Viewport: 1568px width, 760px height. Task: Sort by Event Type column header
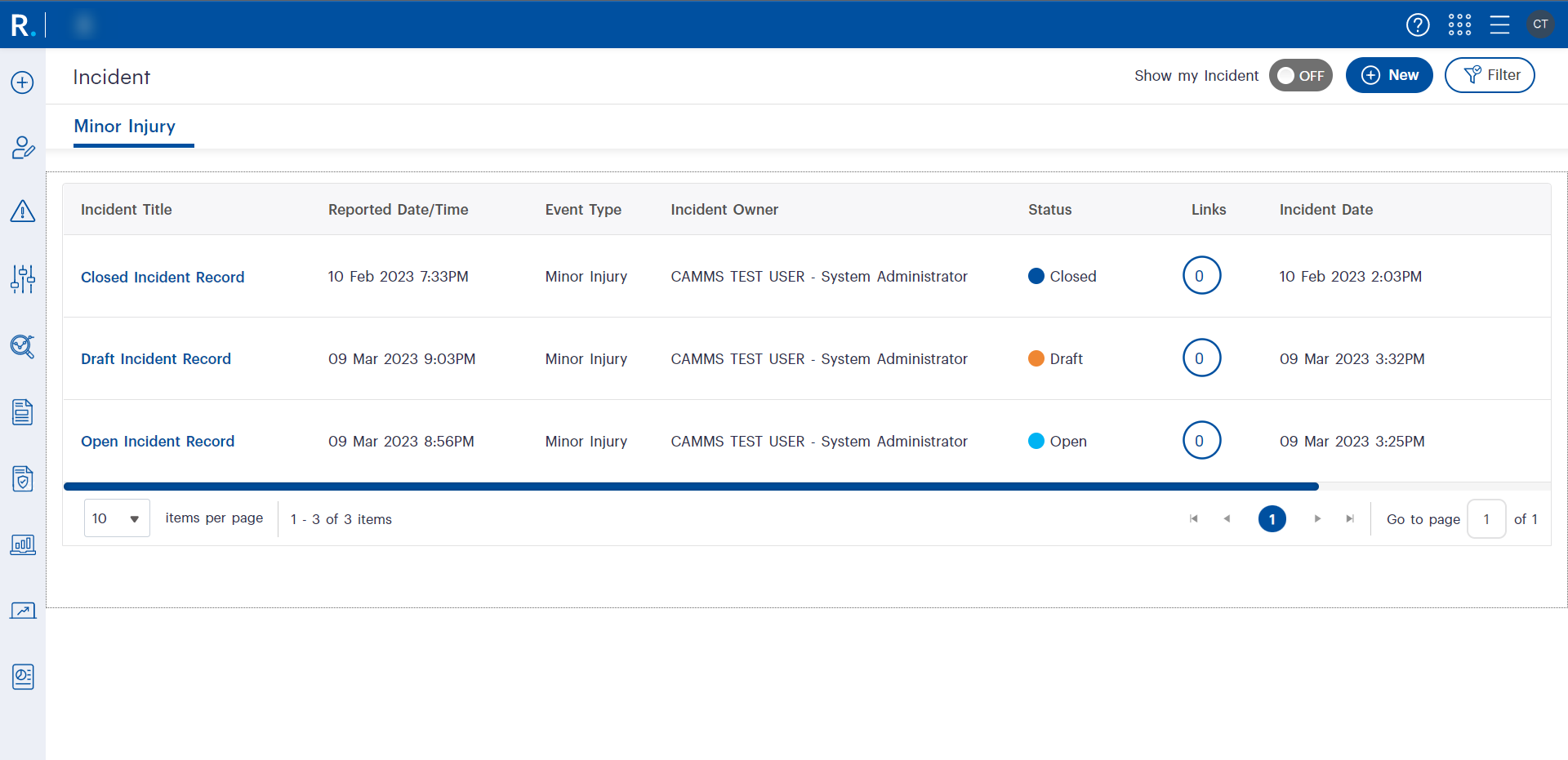[x=583, y=210]
